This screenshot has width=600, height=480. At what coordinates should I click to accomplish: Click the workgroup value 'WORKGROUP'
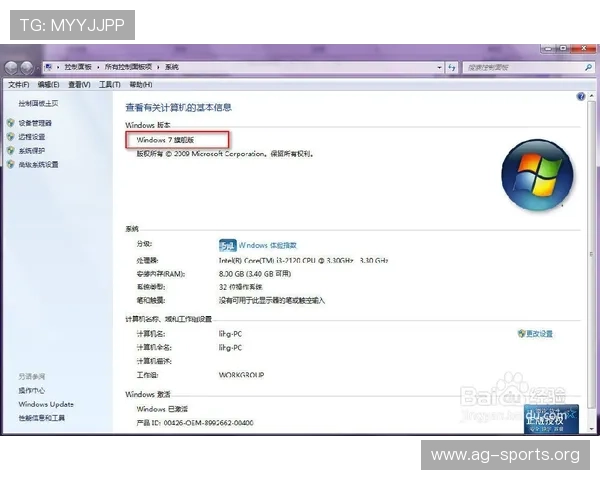(241, 375)
